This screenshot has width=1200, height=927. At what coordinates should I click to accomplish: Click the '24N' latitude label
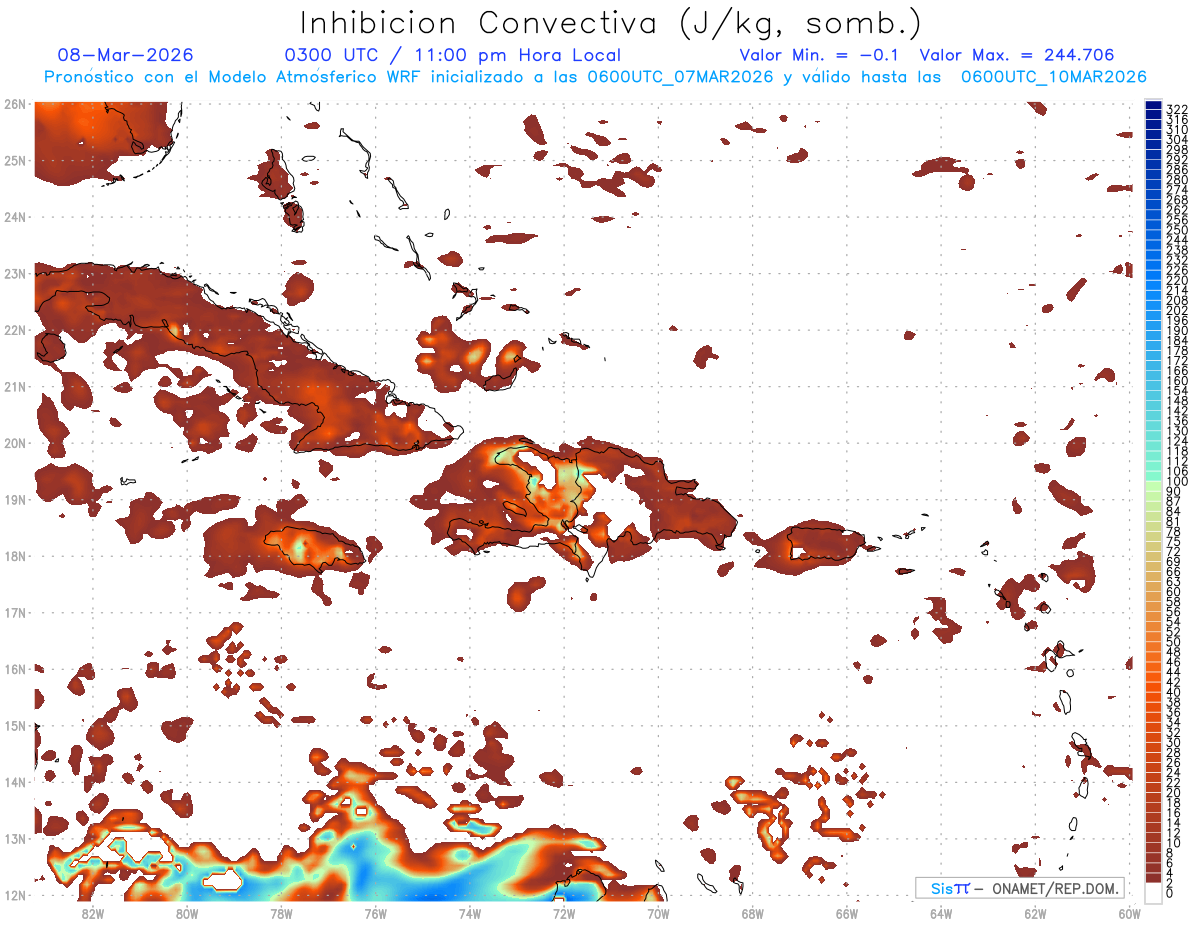pos(14,217)
